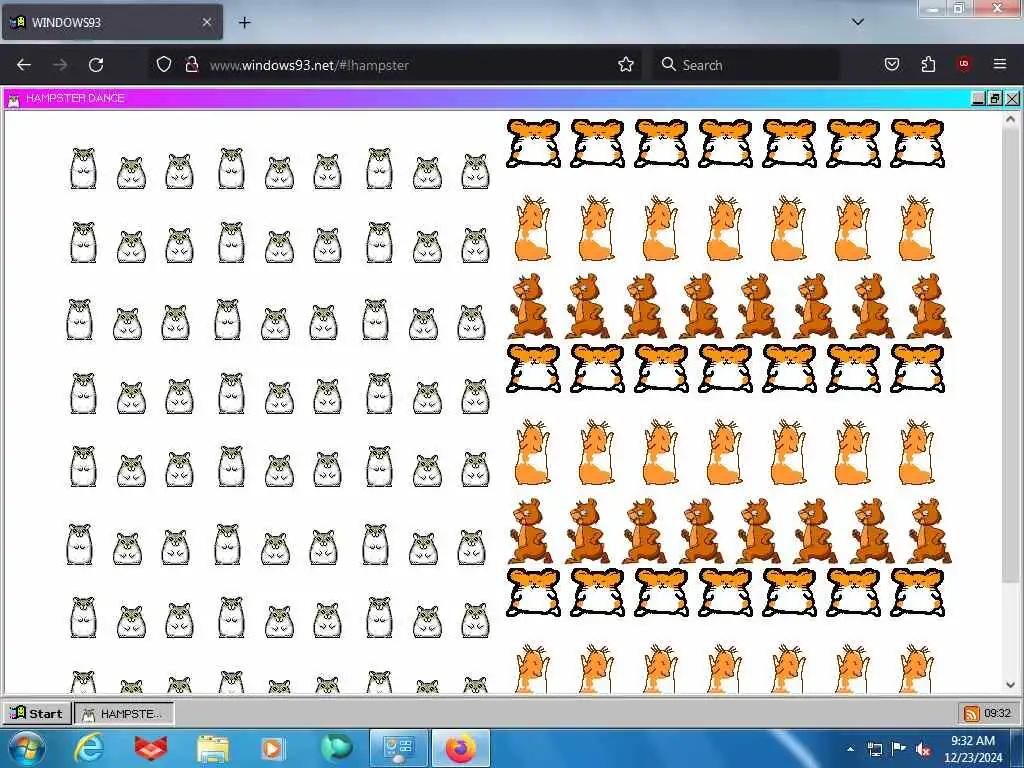Image resolution: width=1024 pixels, height=768 pixels.
Task: Open Windows Explorer folder from taskbar
Action: tap(213, 749)
